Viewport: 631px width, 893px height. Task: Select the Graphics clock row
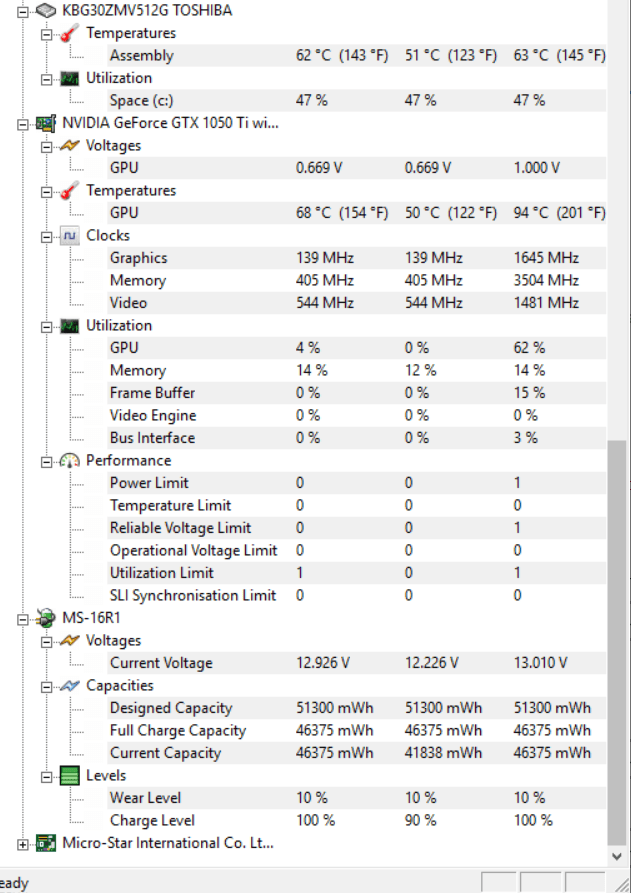(357, 258)
